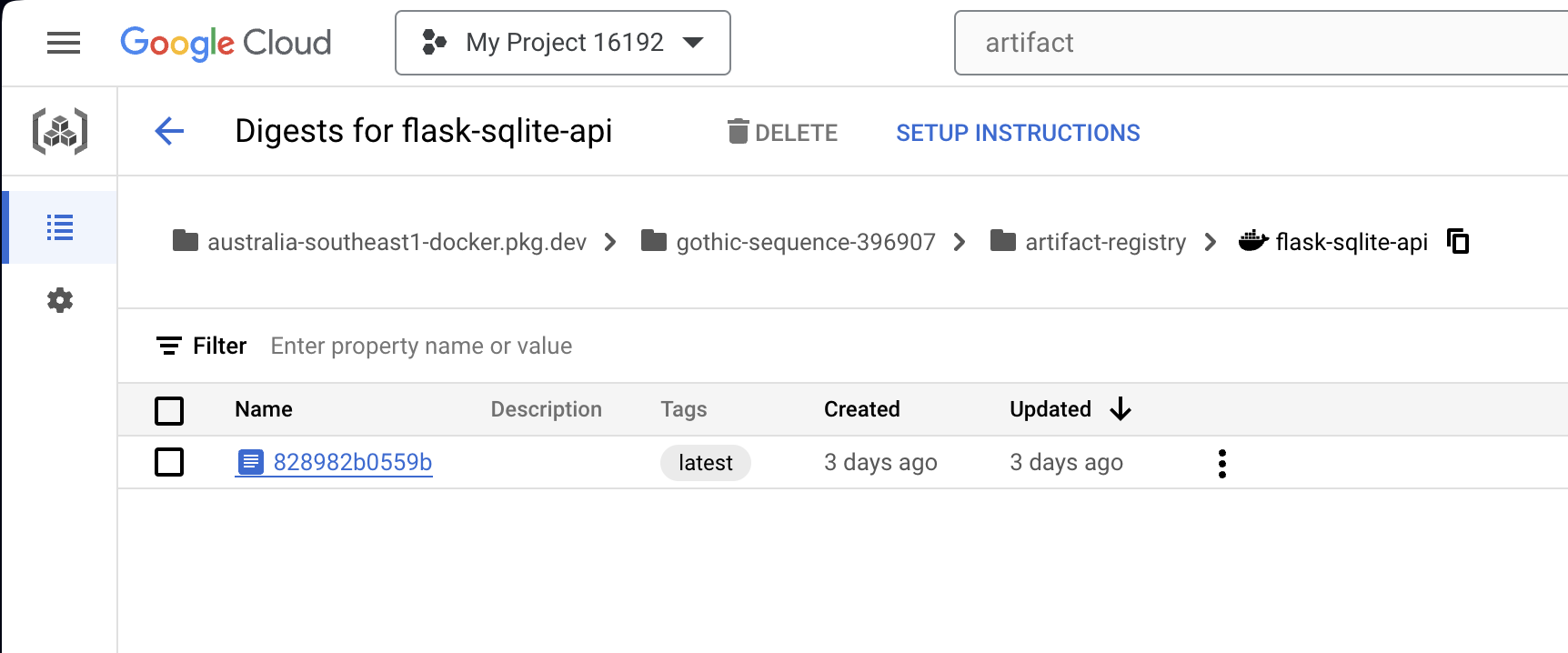Open the My Project 16192 project picker
The height and width of the screenshot is (653, 1568).
click(563, 43)
